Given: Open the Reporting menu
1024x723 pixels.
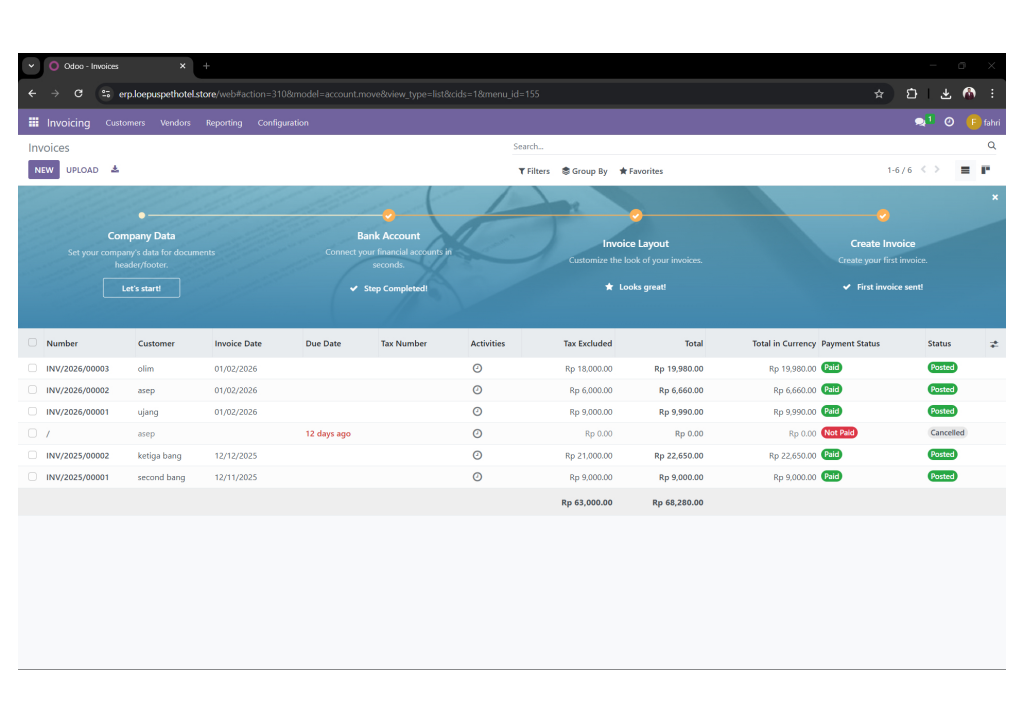Looking at the screenshot, I should tap(224, 123).
